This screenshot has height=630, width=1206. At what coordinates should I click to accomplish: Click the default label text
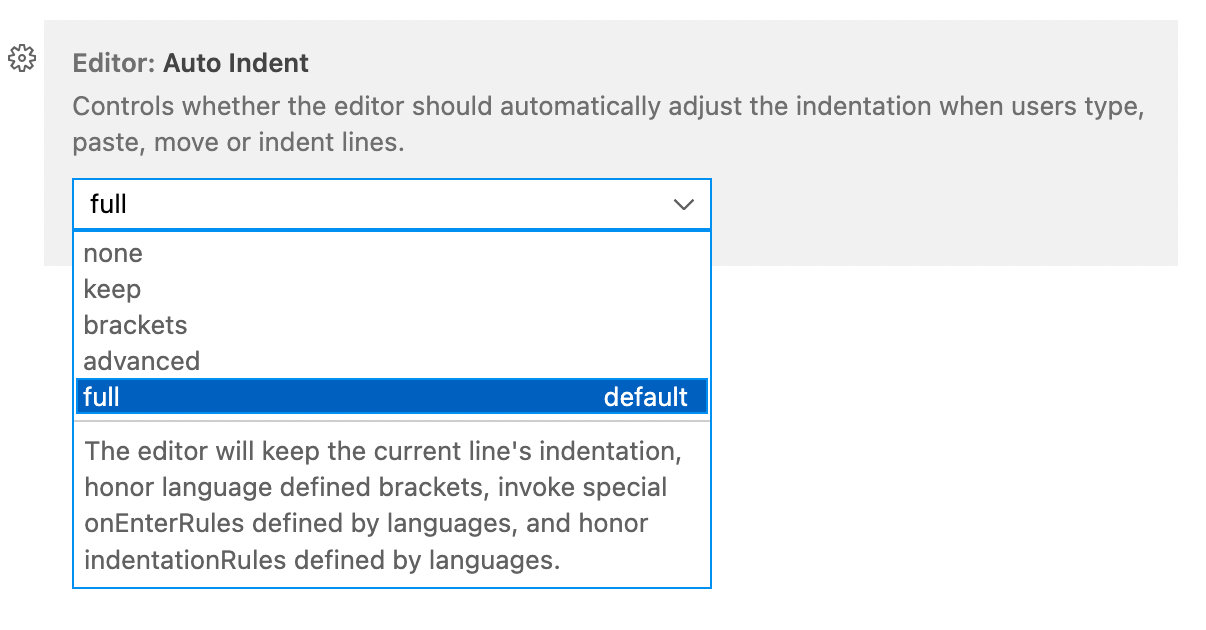tap(646, 397)
